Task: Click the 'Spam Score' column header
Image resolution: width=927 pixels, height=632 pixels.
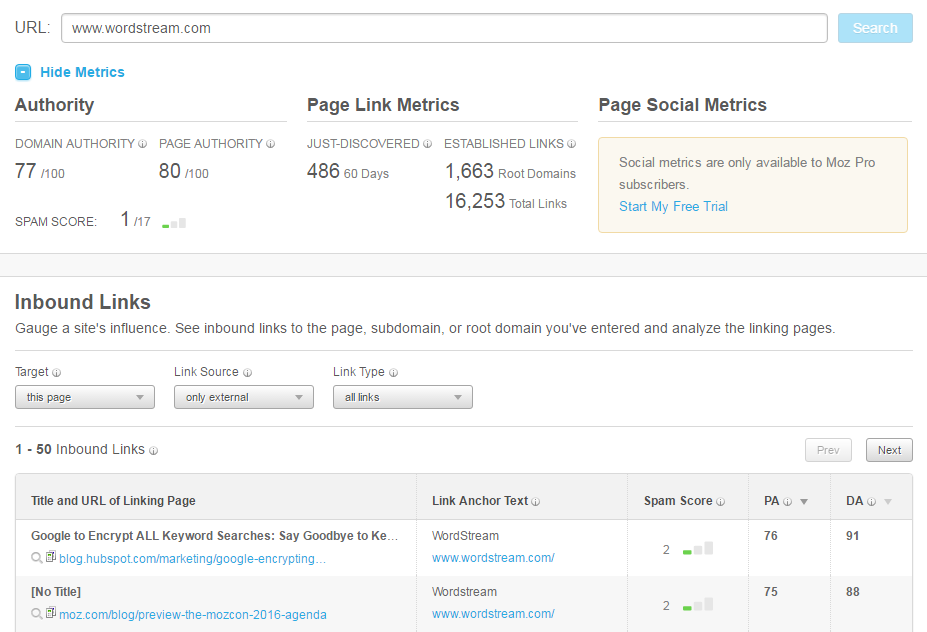Action: point(678,501)
